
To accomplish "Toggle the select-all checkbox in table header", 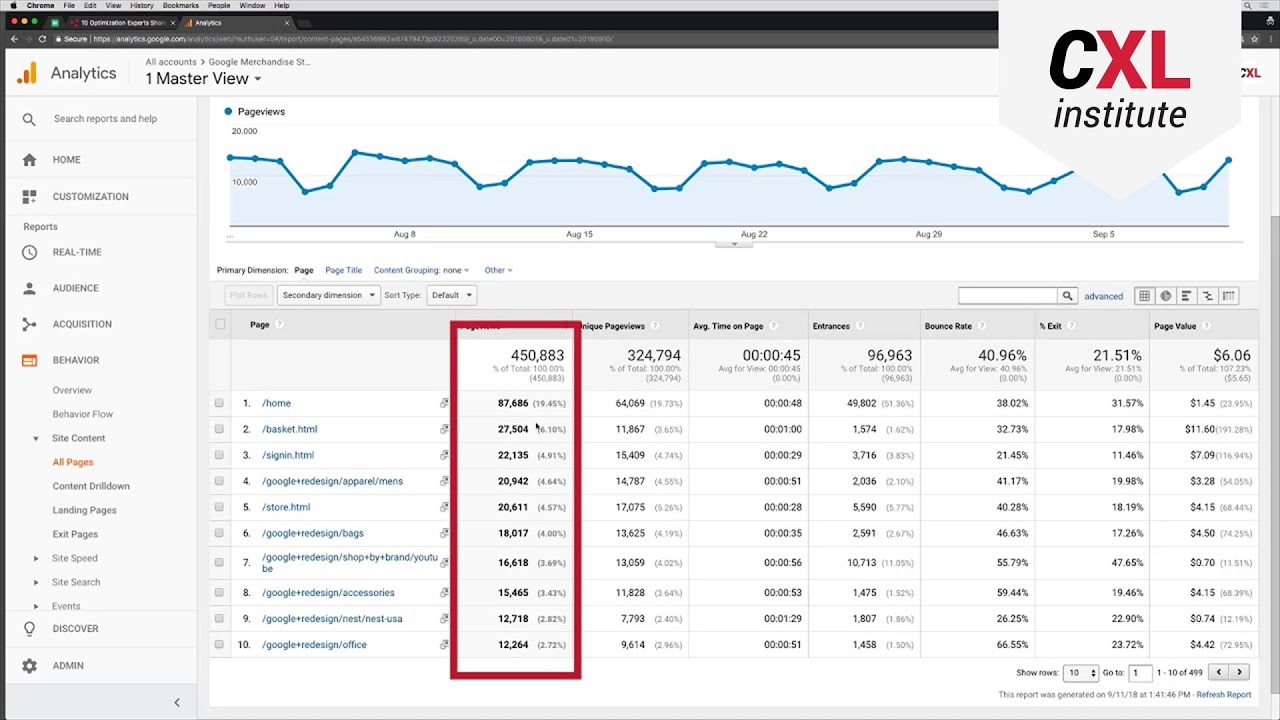I will [219, 324].
